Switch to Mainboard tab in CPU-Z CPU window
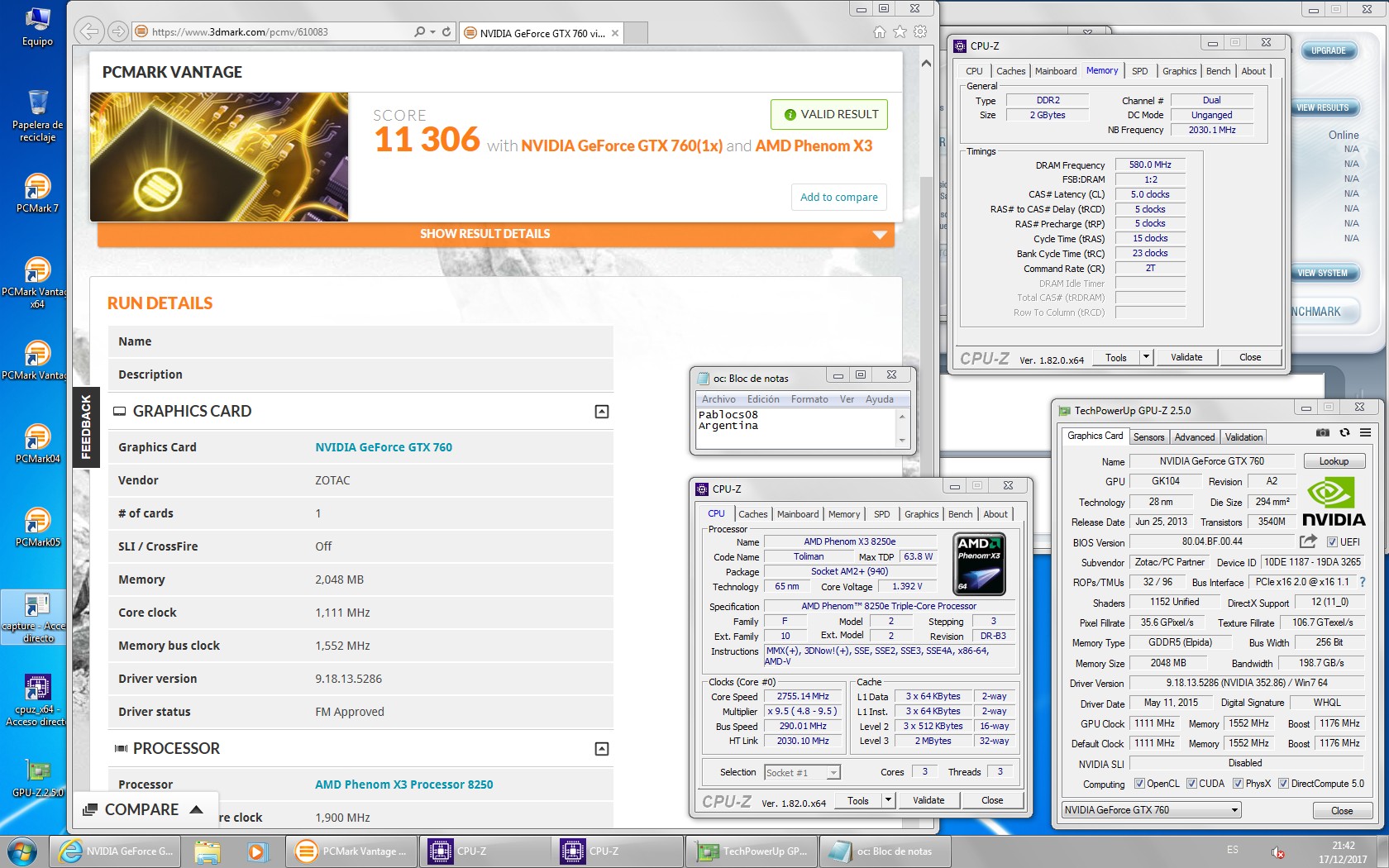This screenshot has height=868, width=1389. [x=798, y=514]
